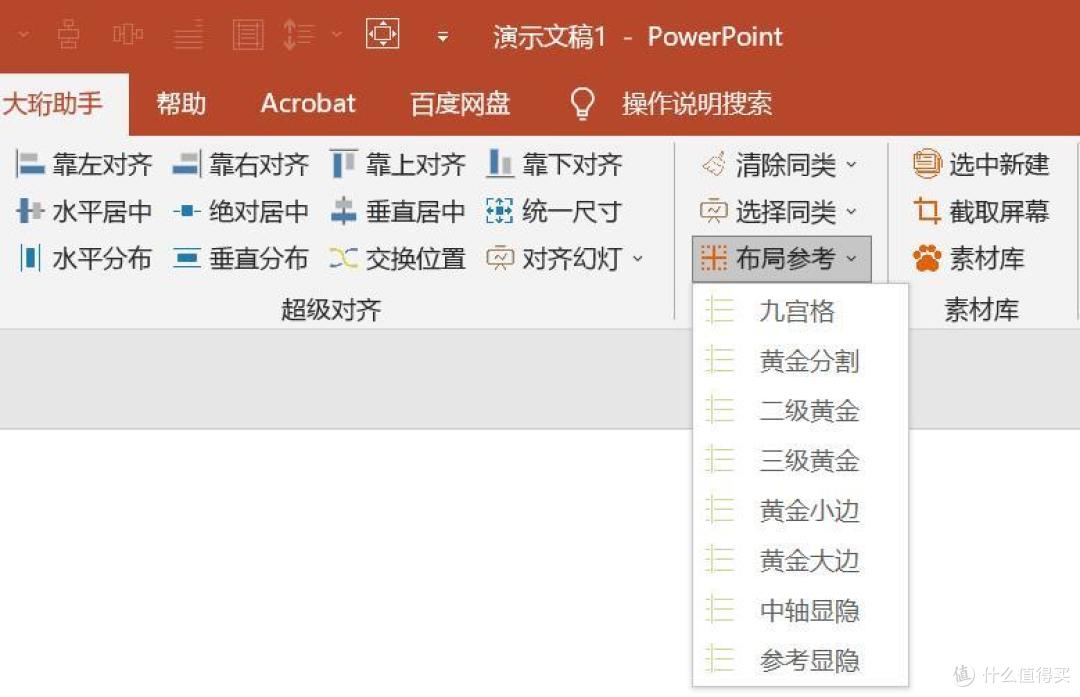The image size is (1080, 697).
Task: Click the 靠左对齐 align-left icon
Action: pos(30,165)
